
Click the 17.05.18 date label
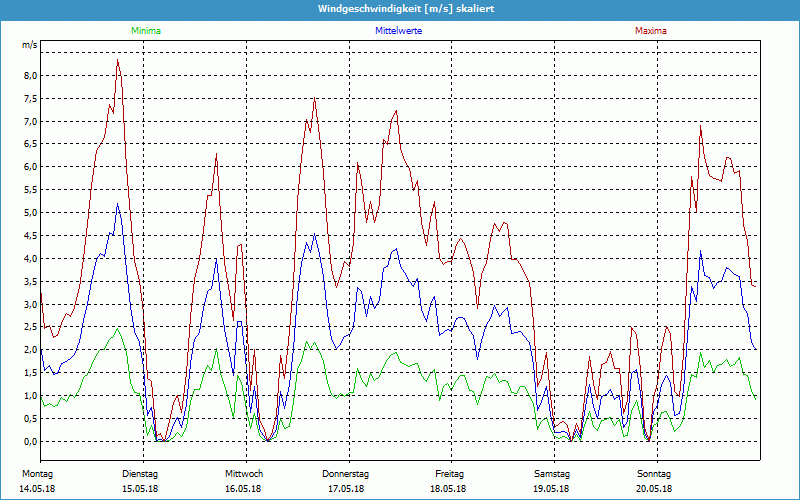point(346,489)
